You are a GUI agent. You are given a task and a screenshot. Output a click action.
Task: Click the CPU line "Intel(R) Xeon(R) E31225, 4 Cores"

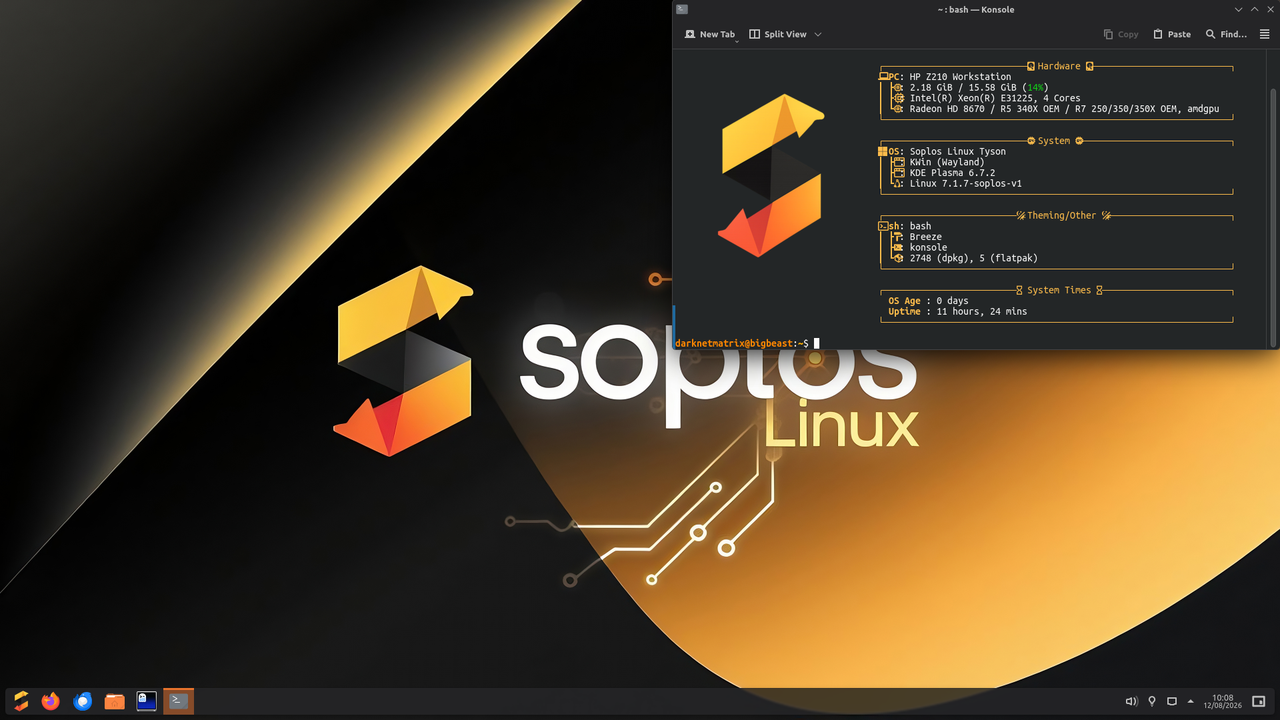coord(995,99)
